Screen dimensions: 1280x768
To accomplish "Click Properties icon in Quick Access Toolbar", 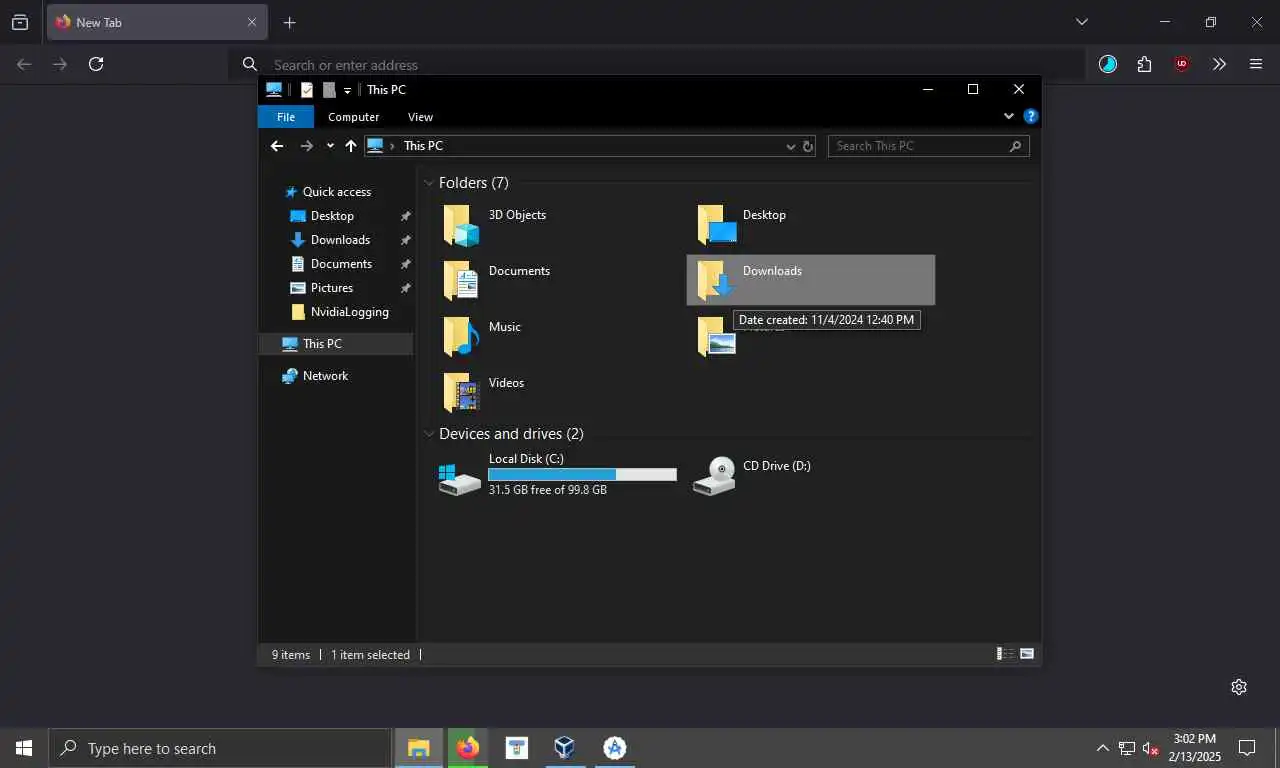I will click(307, 90).
